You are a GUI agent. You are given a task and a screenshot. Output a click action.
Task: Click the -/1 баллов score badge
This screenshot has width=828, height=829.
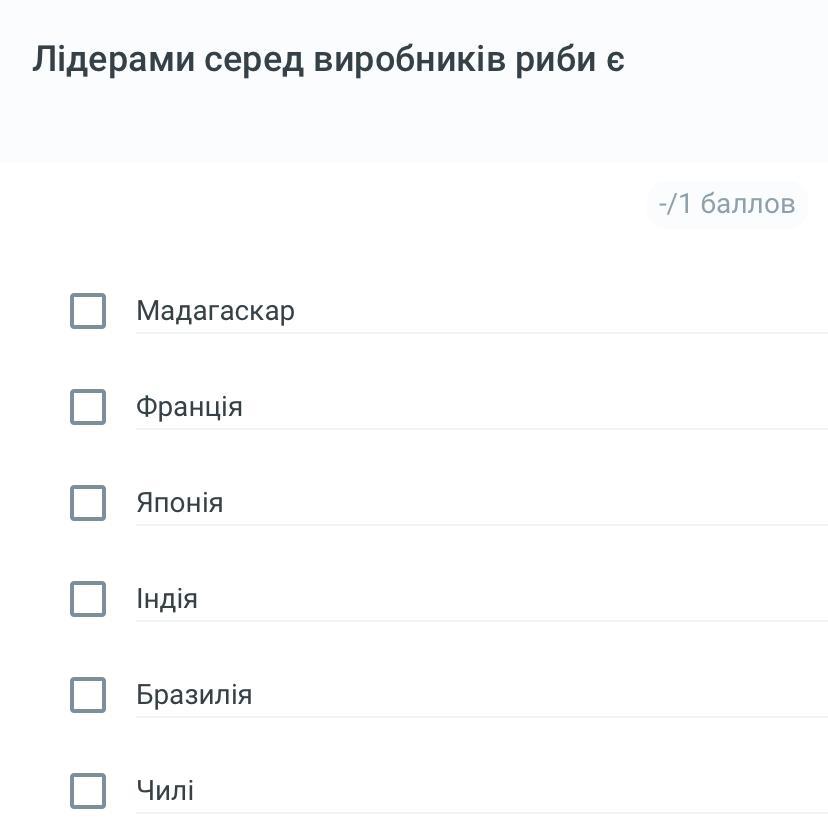point(727,204)
